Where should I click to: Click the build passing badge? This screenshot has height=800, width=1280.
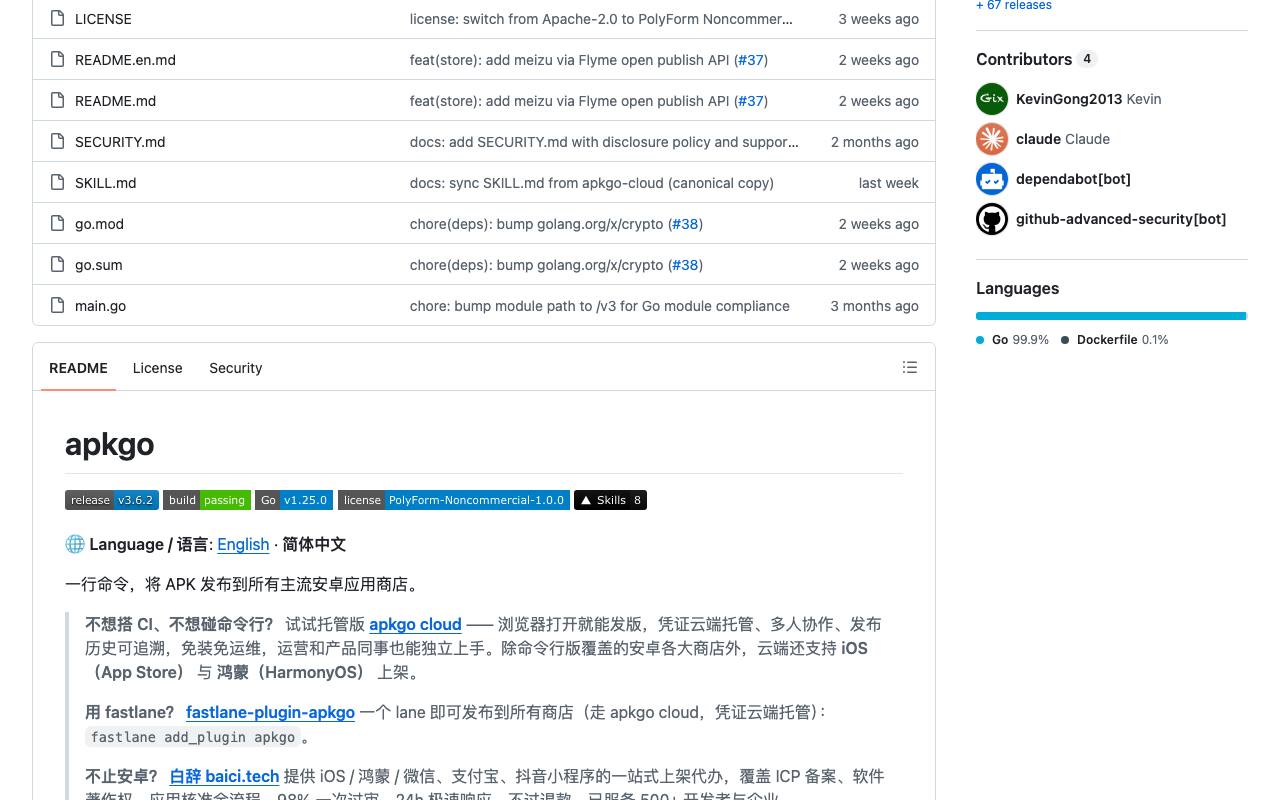point(207,500)
